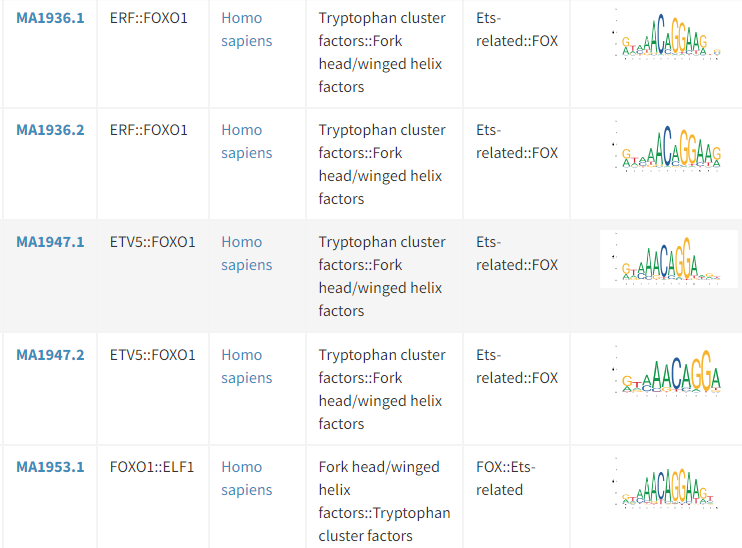Open the MA1947.2 matrix ID link
Image resolution: width=742 pixels, height=548 pixels.
(x=50, y=355)
